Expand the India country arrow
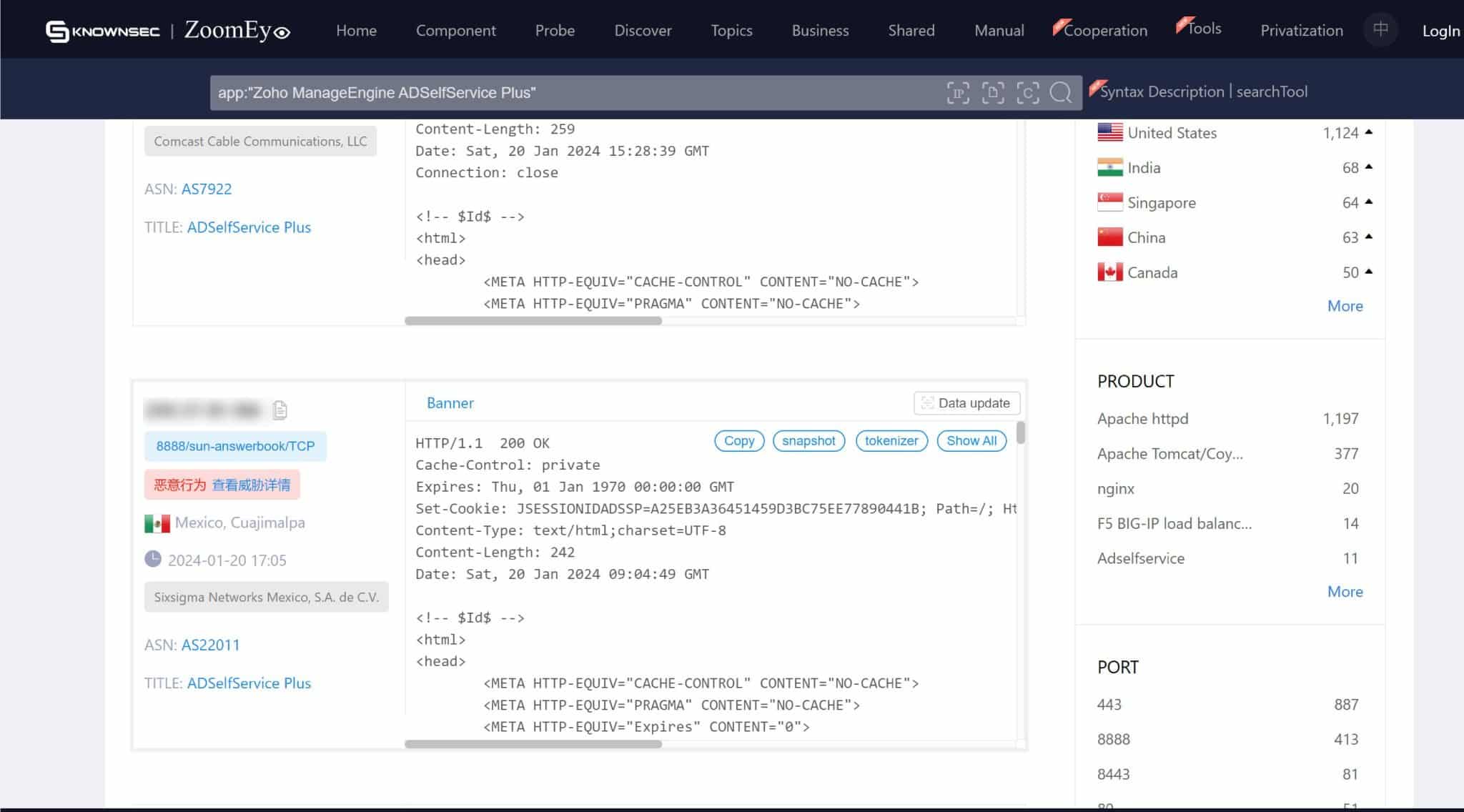The image size is (1464, 812). 1368,167
